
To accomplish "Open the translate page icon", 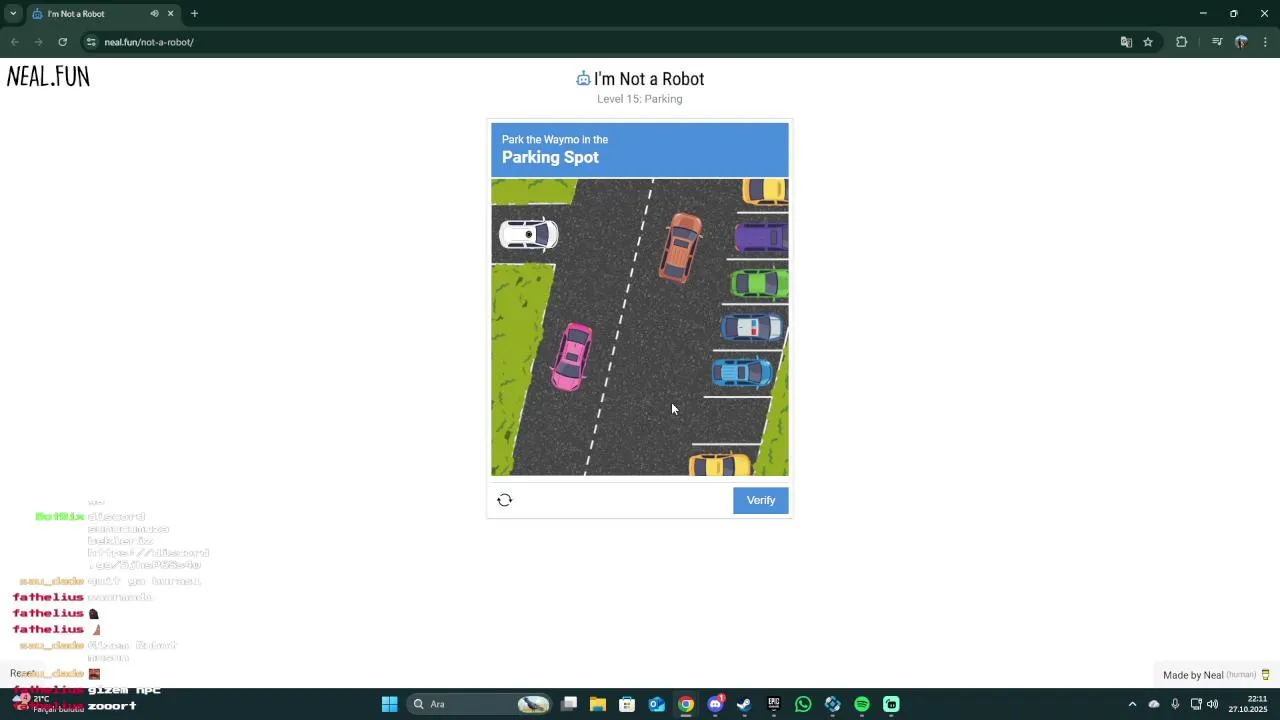I will pyautogui.click(x=1126, y=42).
